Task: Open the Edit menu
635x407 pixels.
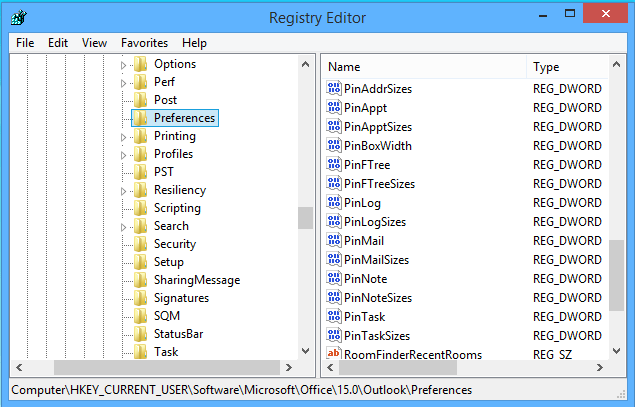Action: (58, 43)
